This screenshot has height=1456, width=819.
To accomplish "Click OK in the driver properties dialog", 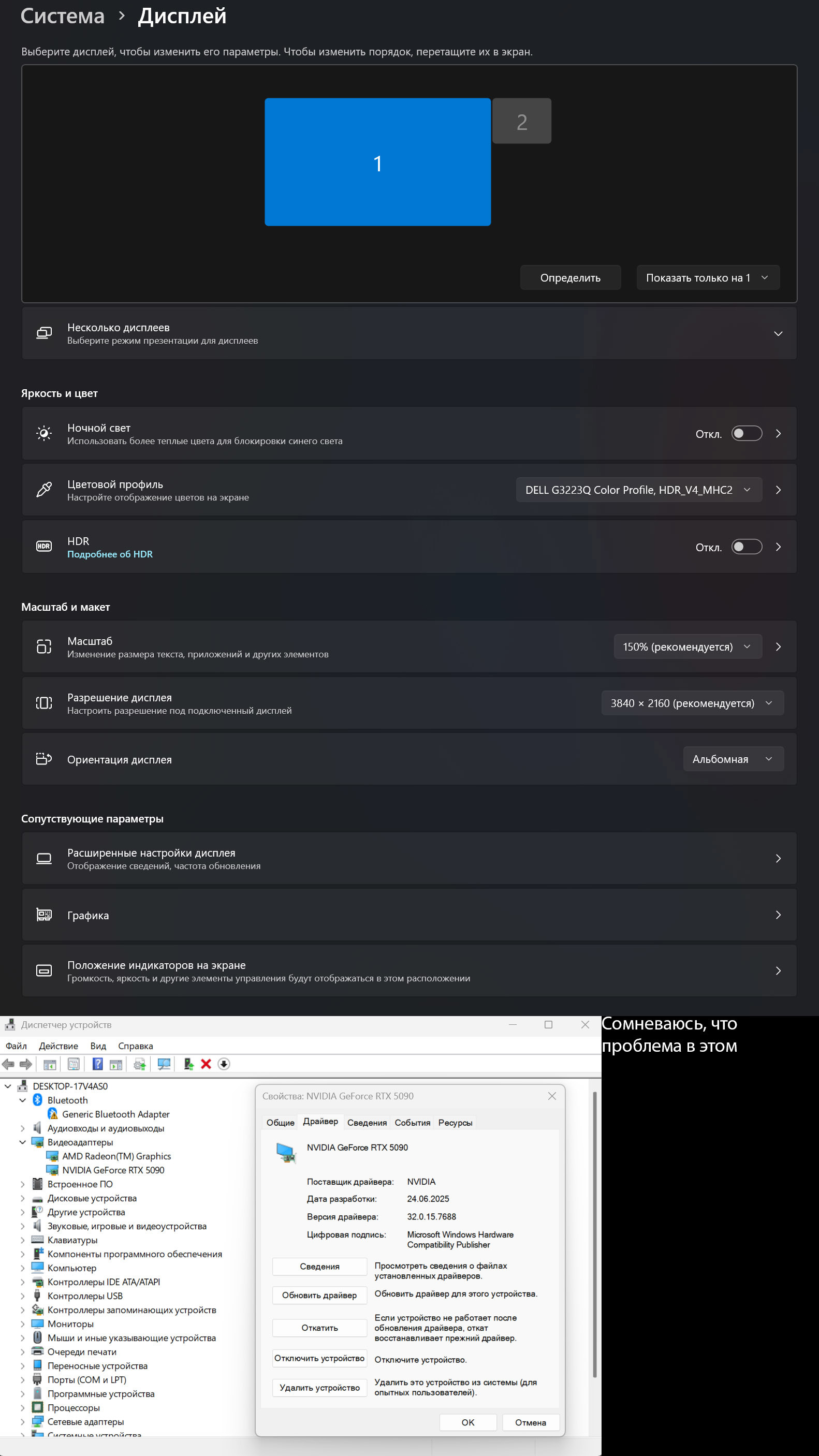I will pyautogui.click(x=468, y=1423).
